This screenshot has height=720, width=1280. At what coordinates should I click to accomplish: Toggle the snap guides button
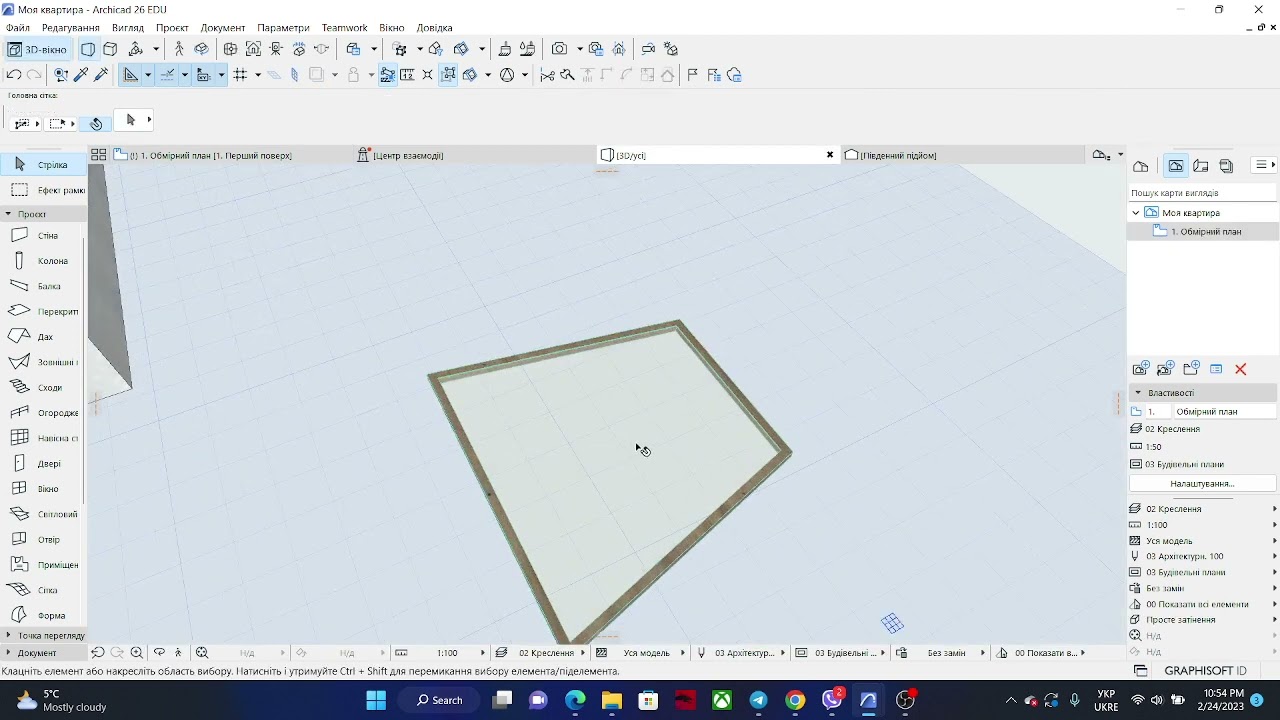[167, 75]
